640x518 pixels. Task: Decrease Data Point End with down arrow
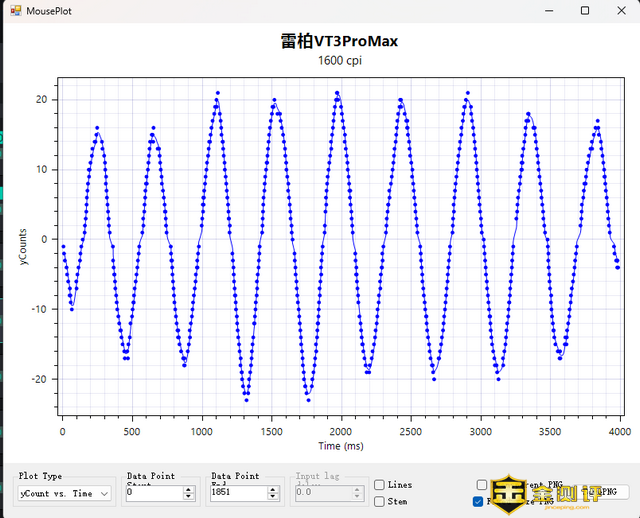click(x=274, y=497)
